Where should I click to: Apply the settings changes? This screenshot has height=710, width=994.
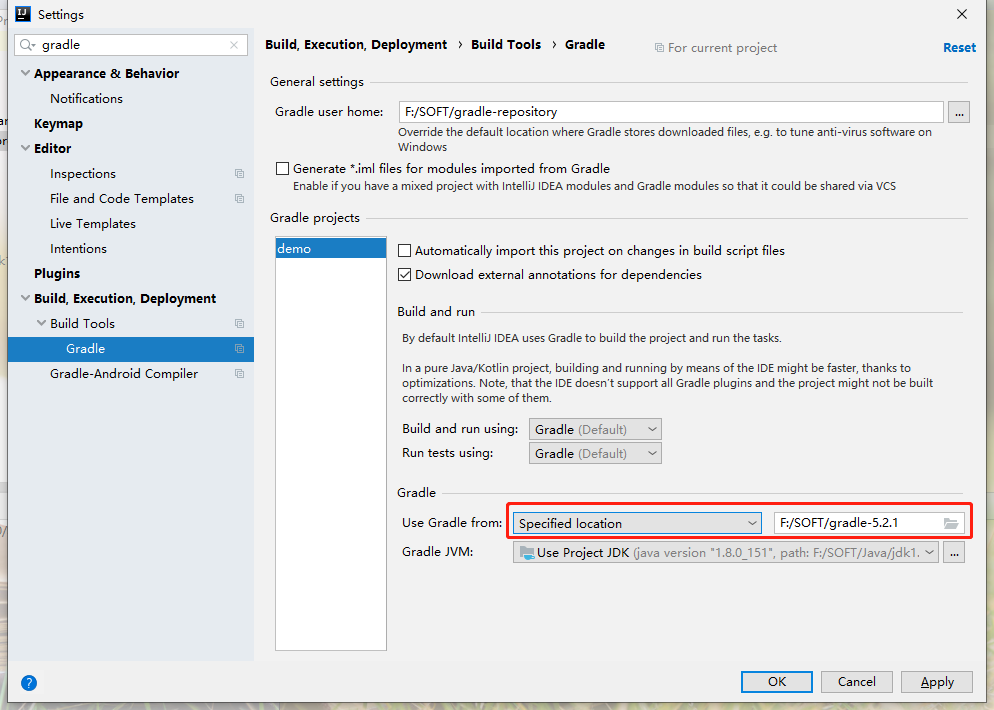pos(936,681)
